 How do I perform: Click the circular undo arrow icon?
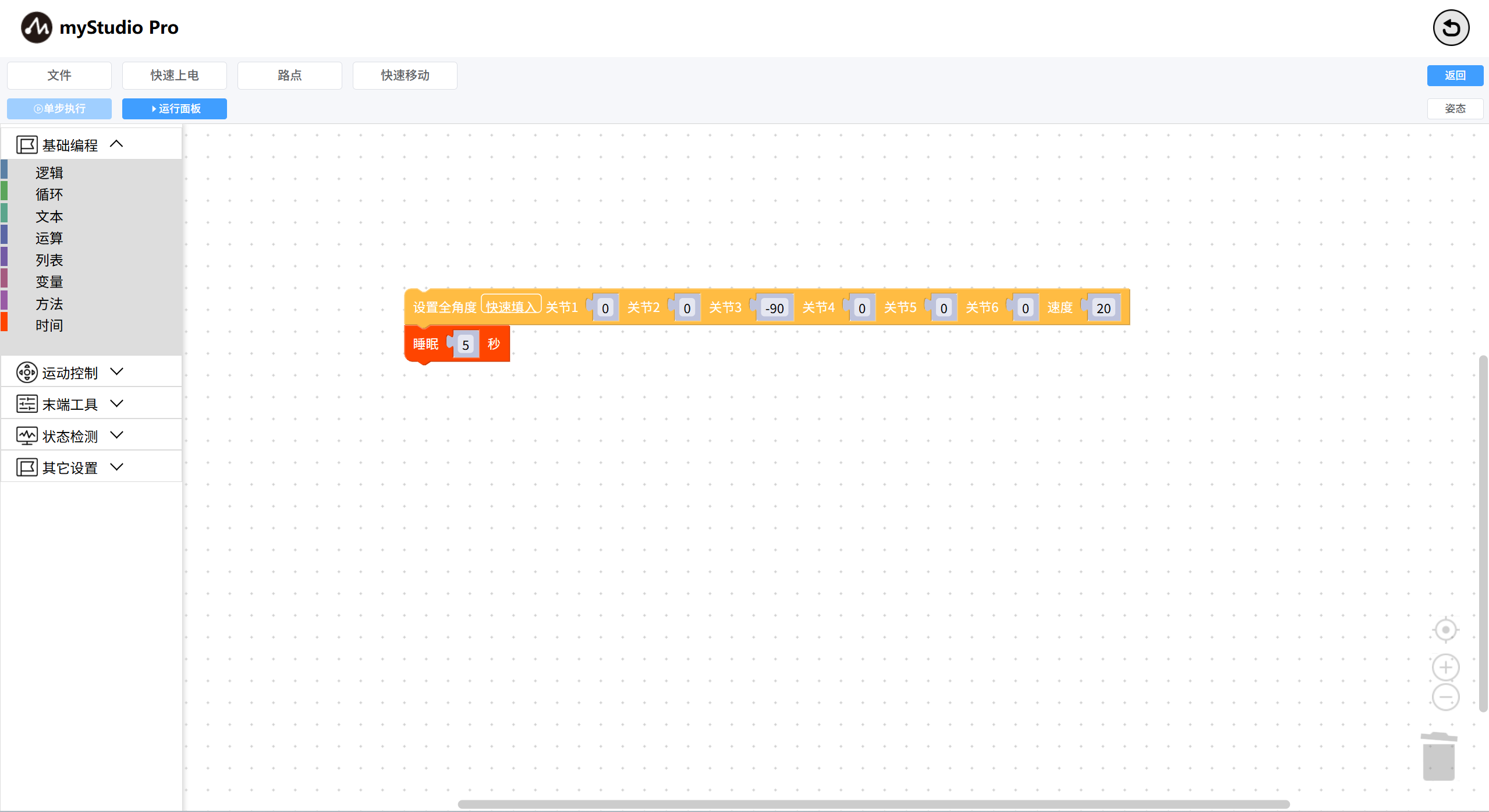pos(1450,27)
